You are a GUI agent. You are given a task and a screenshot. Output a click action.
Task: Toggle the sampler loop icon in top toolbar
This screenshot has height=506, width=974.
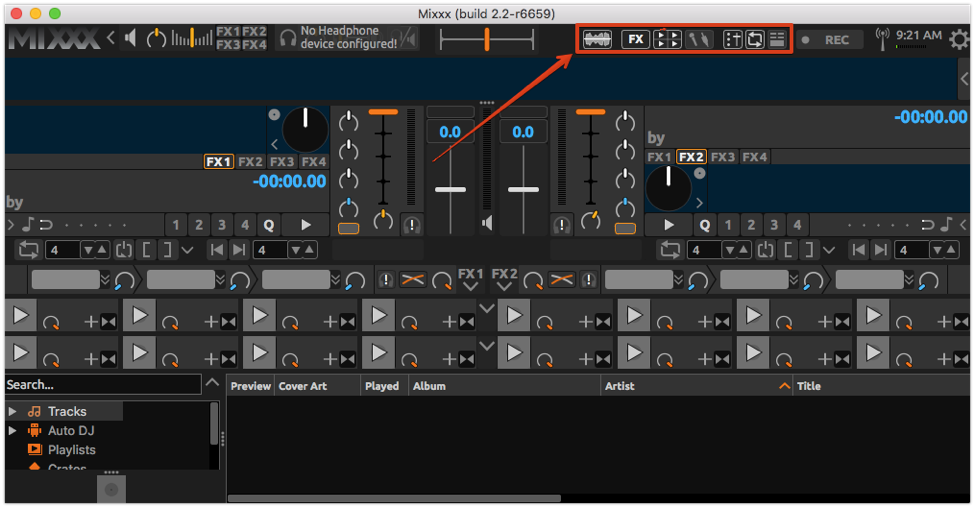coord(755,40)
